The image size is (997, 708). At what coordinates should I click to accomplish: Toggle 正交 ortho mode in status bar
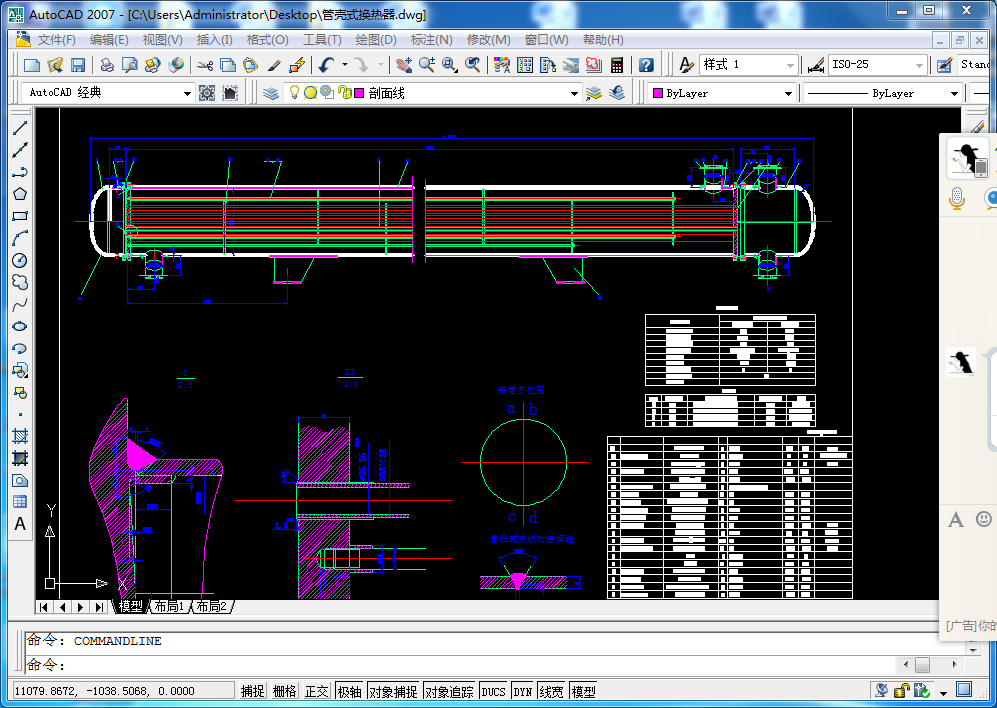316,691
